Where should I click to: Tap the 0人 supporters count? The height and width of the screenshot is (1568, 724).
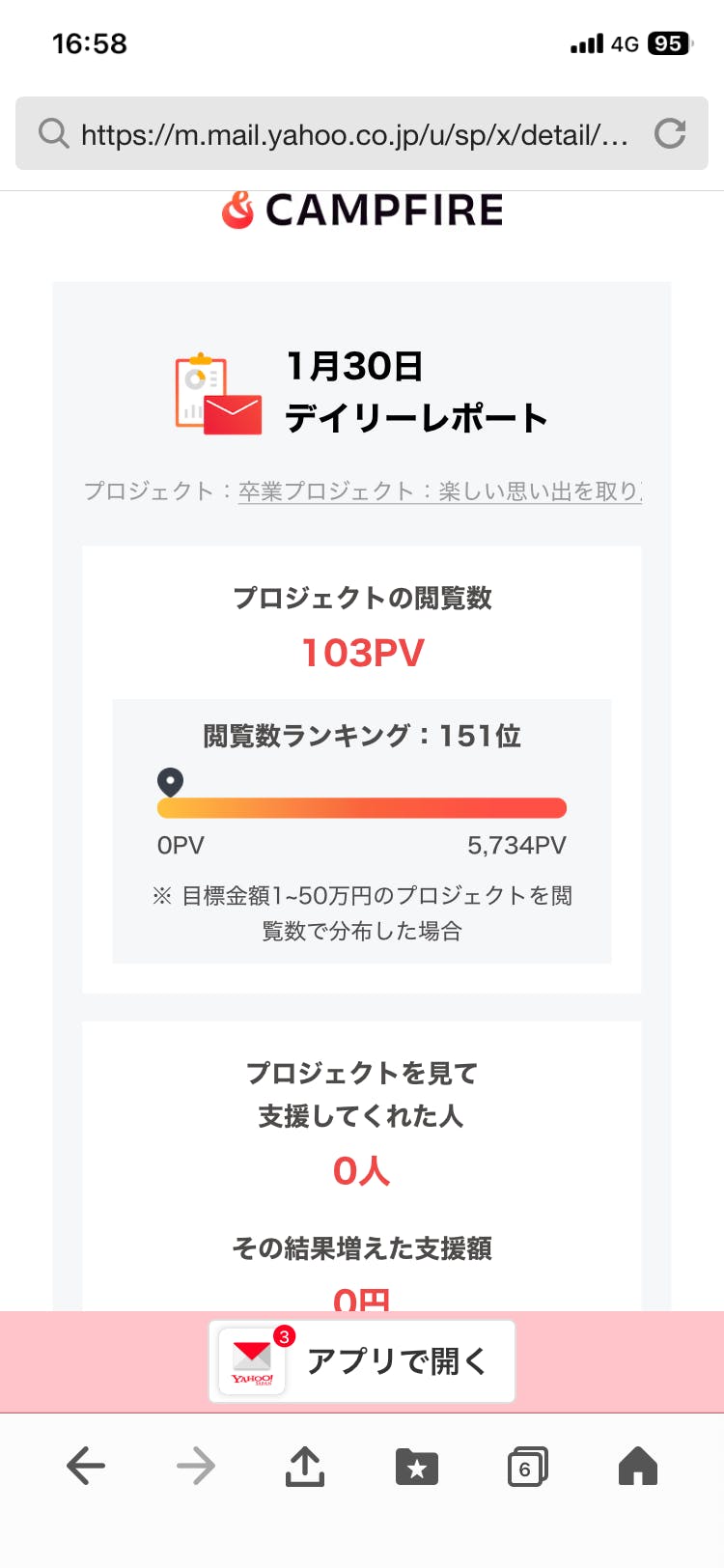pos(362,1171)
